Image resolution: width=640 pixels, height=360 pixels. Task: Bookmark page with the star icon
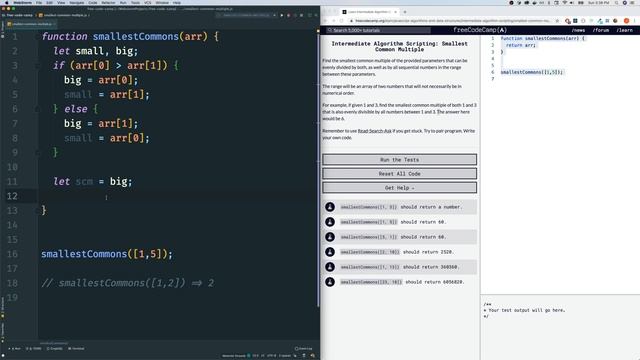[x=557, y=21]
